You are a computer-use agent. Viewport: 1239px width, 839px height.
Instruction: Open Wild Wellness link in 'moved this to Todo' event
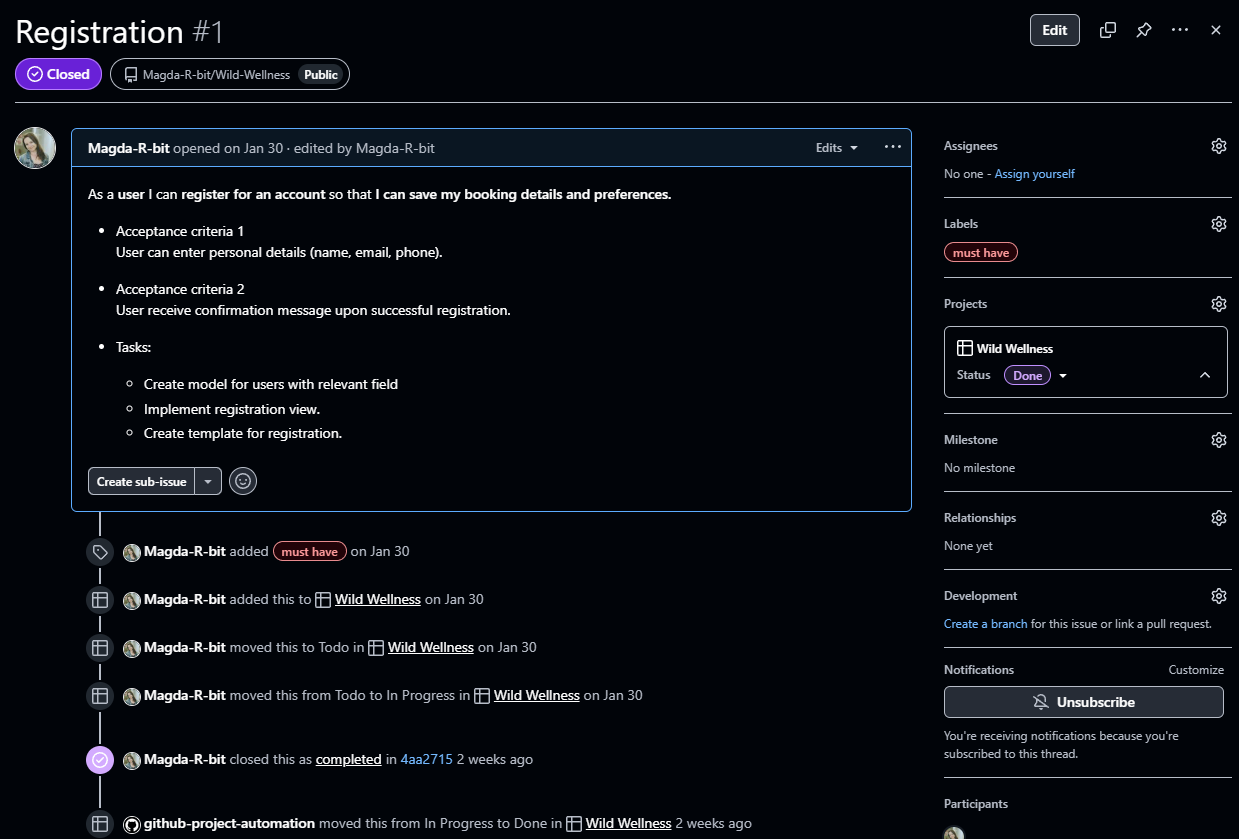[x=430, y=647]
